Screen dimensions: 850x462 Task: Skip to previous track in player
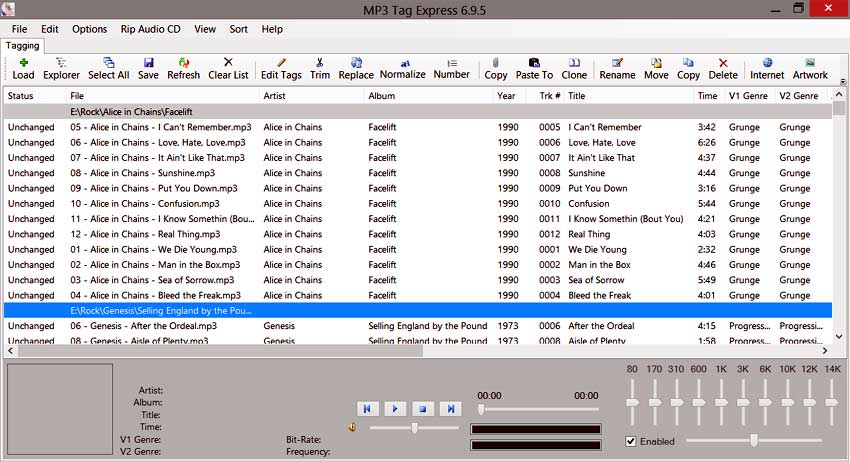click(367, 408)
